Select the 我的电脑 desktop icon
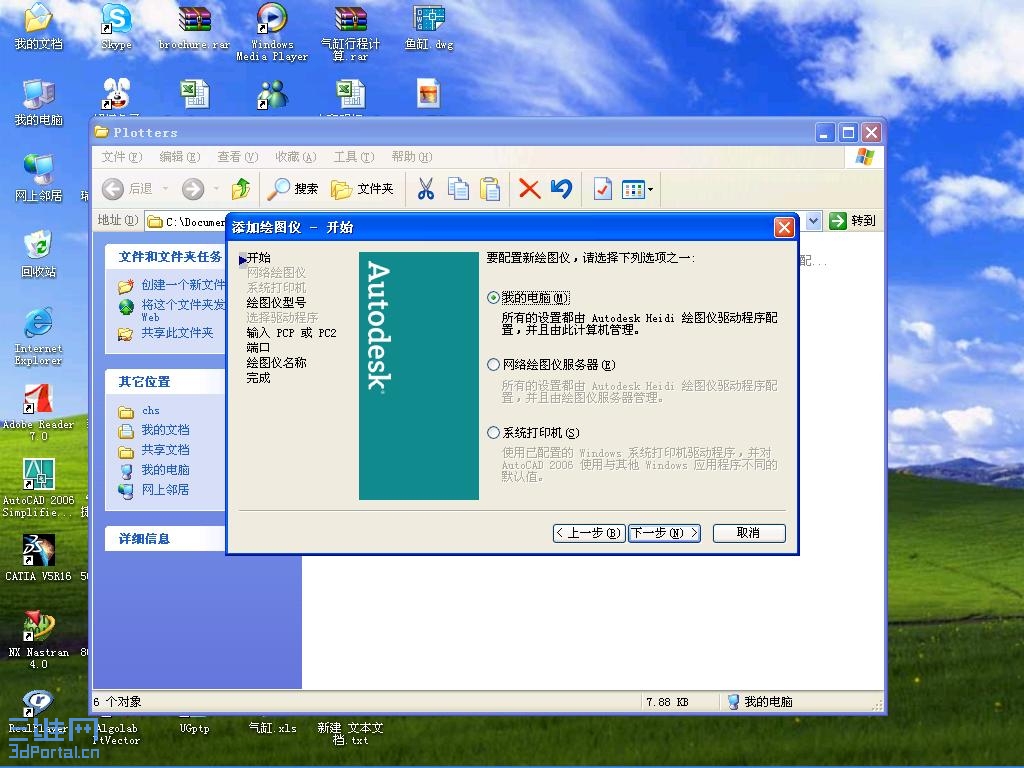Image resolution: width=1024 pixels, height=768 pixels. [39, 103]
